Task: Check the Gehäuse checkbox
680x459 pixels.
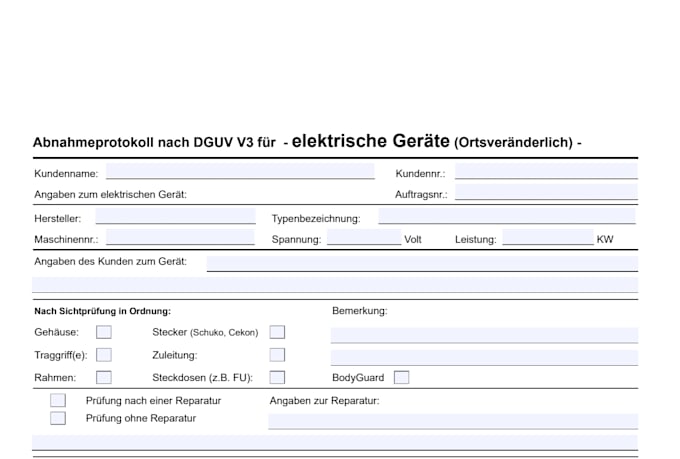Action: [x=104, y=332]
